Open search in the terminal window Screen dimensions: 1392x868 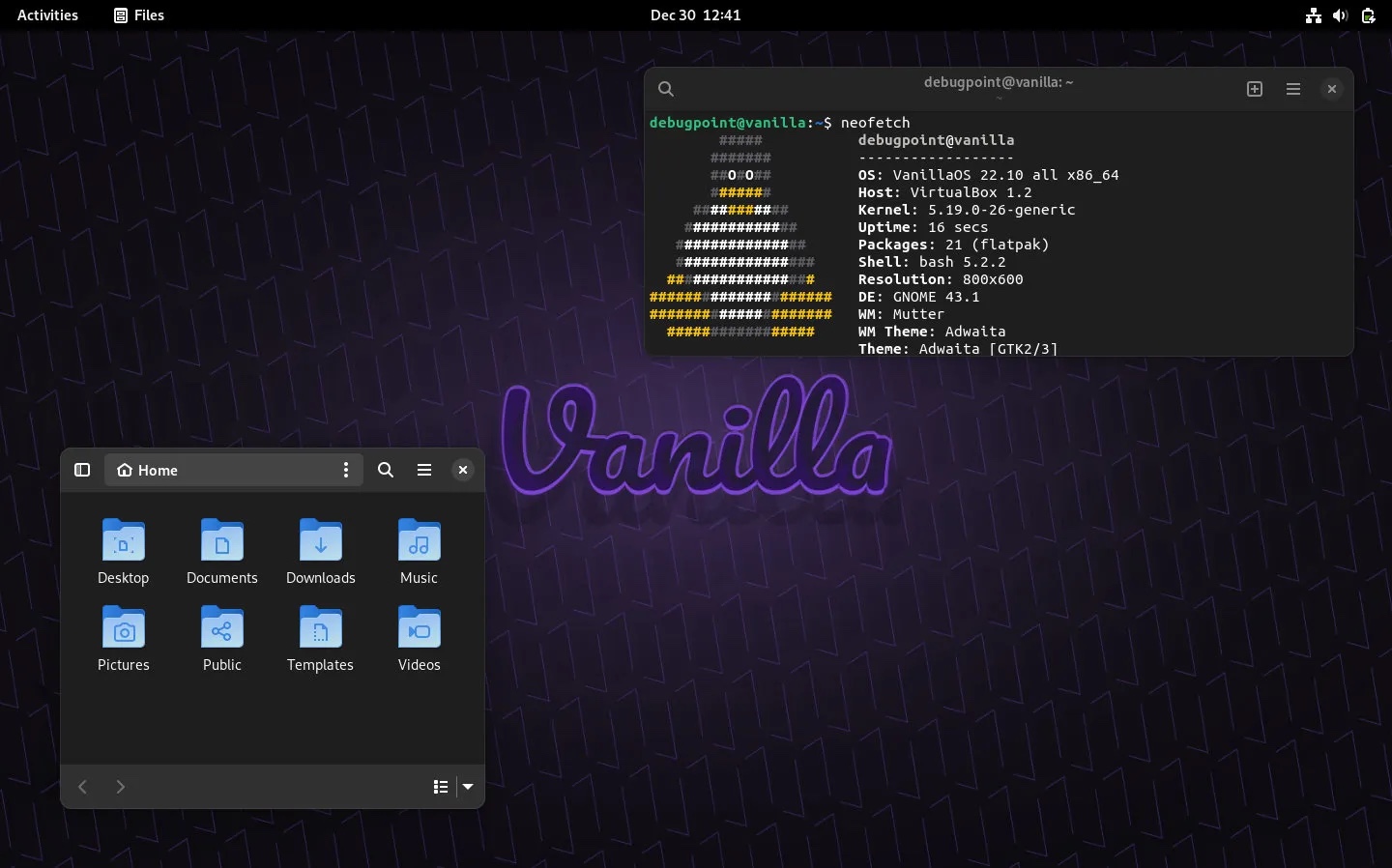[x=666, y=89]
